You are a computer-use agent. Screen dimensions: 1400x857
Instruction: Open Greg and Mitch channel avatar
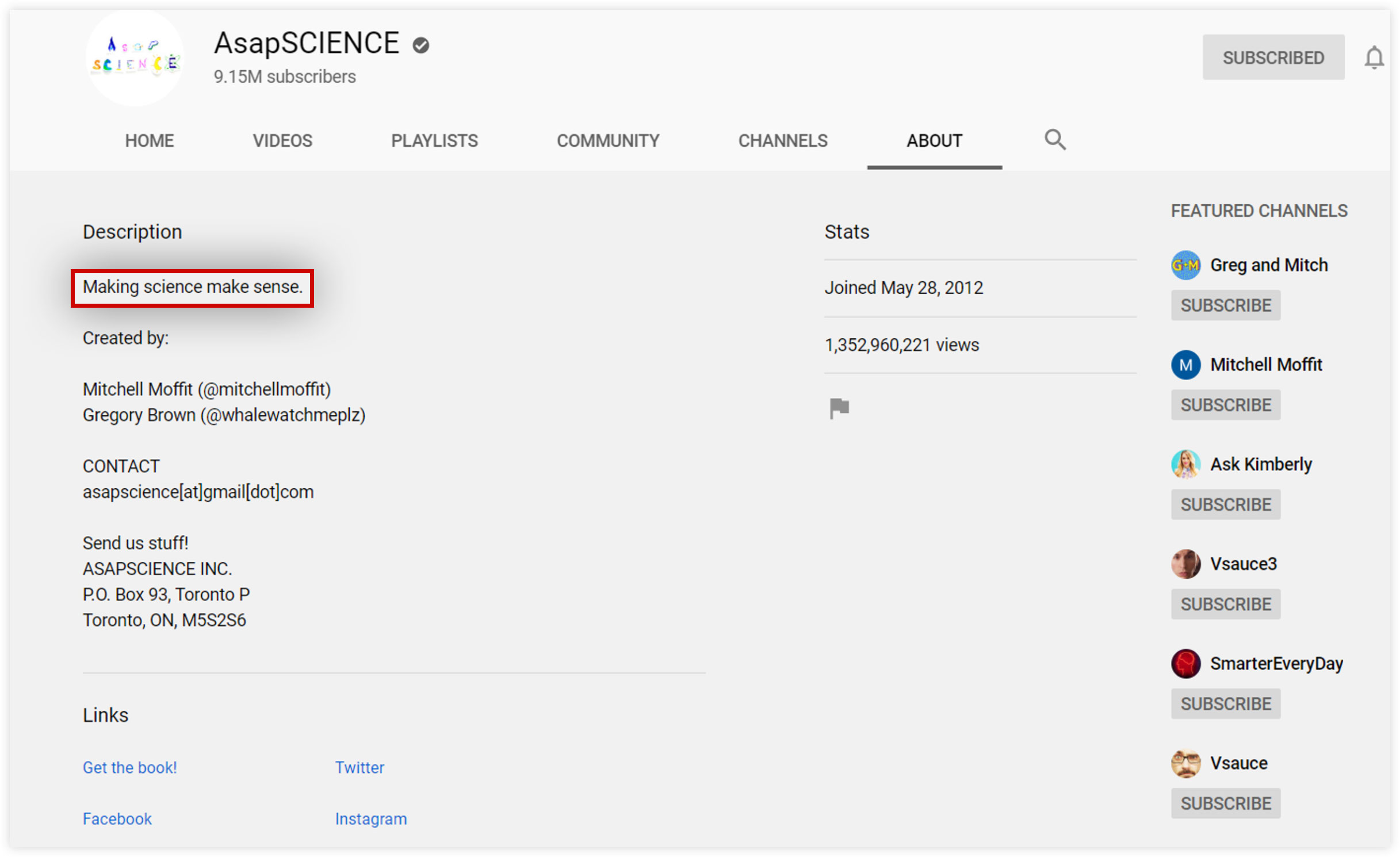pyautogui.click(x=1185, y=265)
